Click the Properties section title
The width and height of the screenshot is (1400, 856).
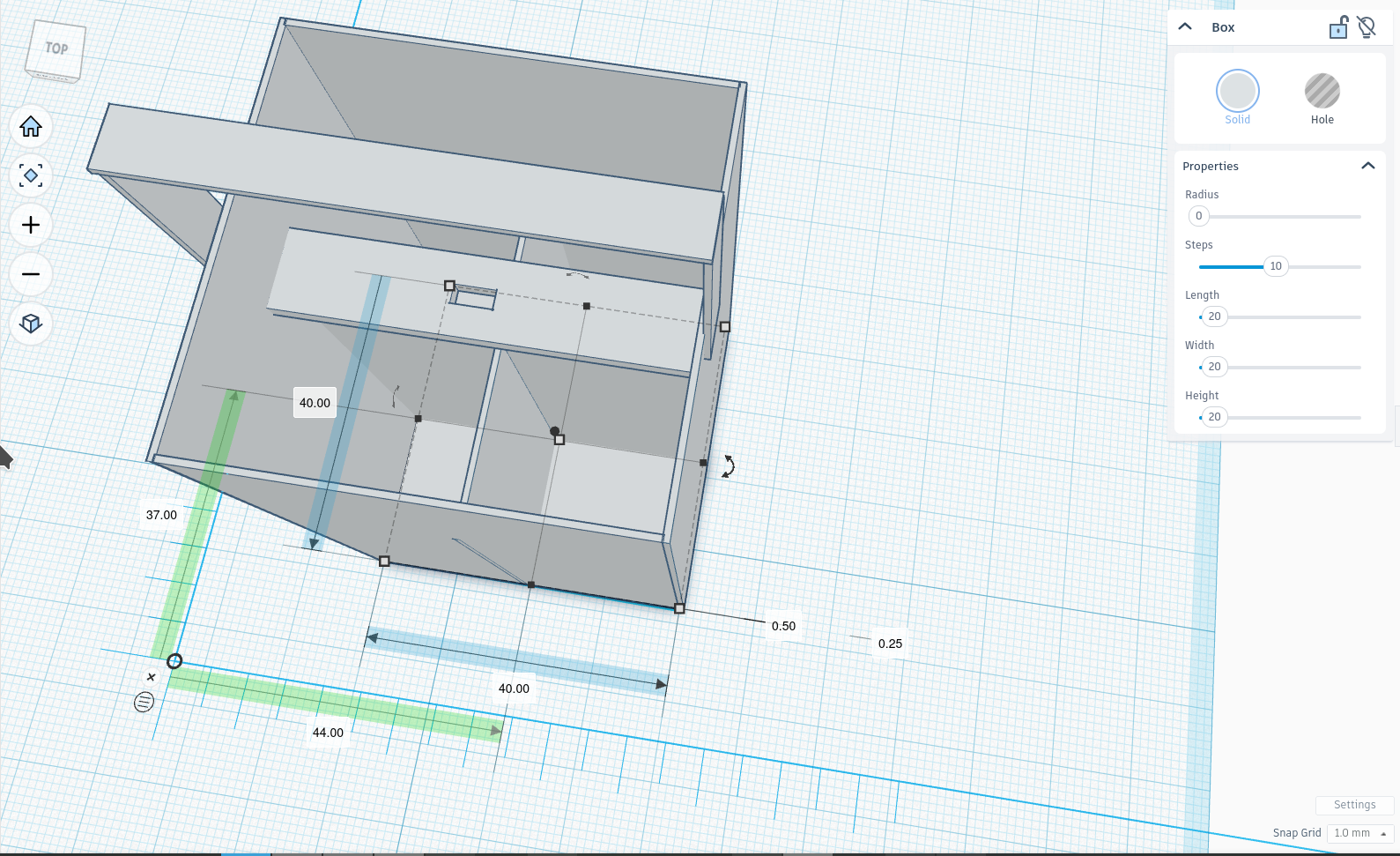pyautogui.click(x=1210, y=166)
